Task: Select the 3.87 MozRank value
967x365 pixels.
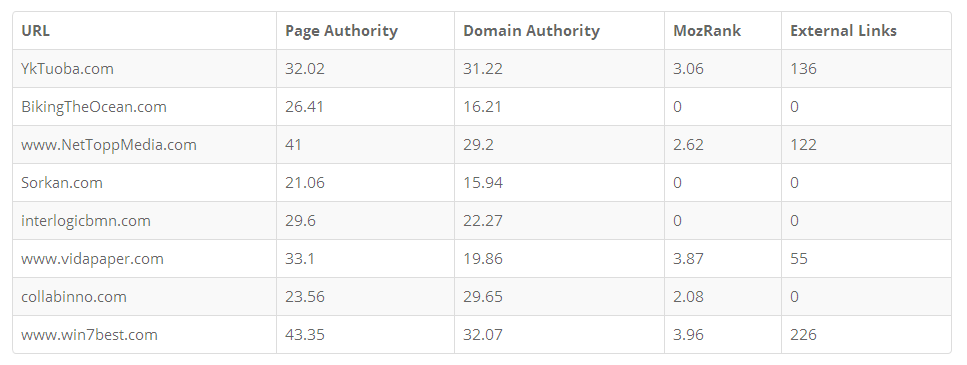Action: coord(688,259)
